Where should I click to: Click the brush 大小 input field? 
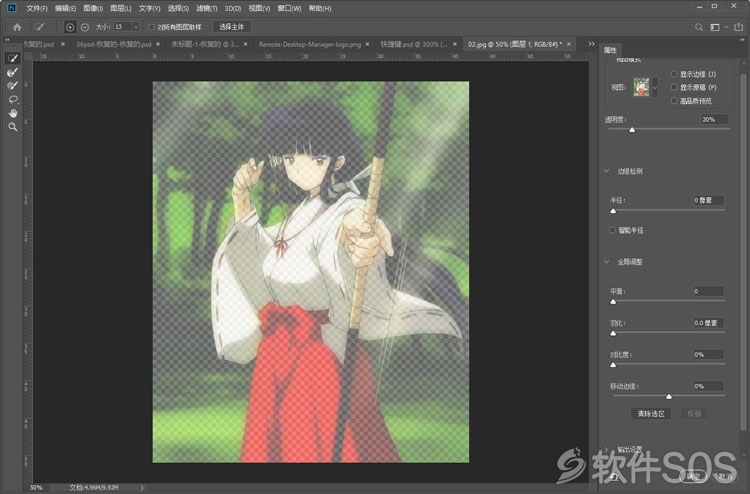(122, 27)
